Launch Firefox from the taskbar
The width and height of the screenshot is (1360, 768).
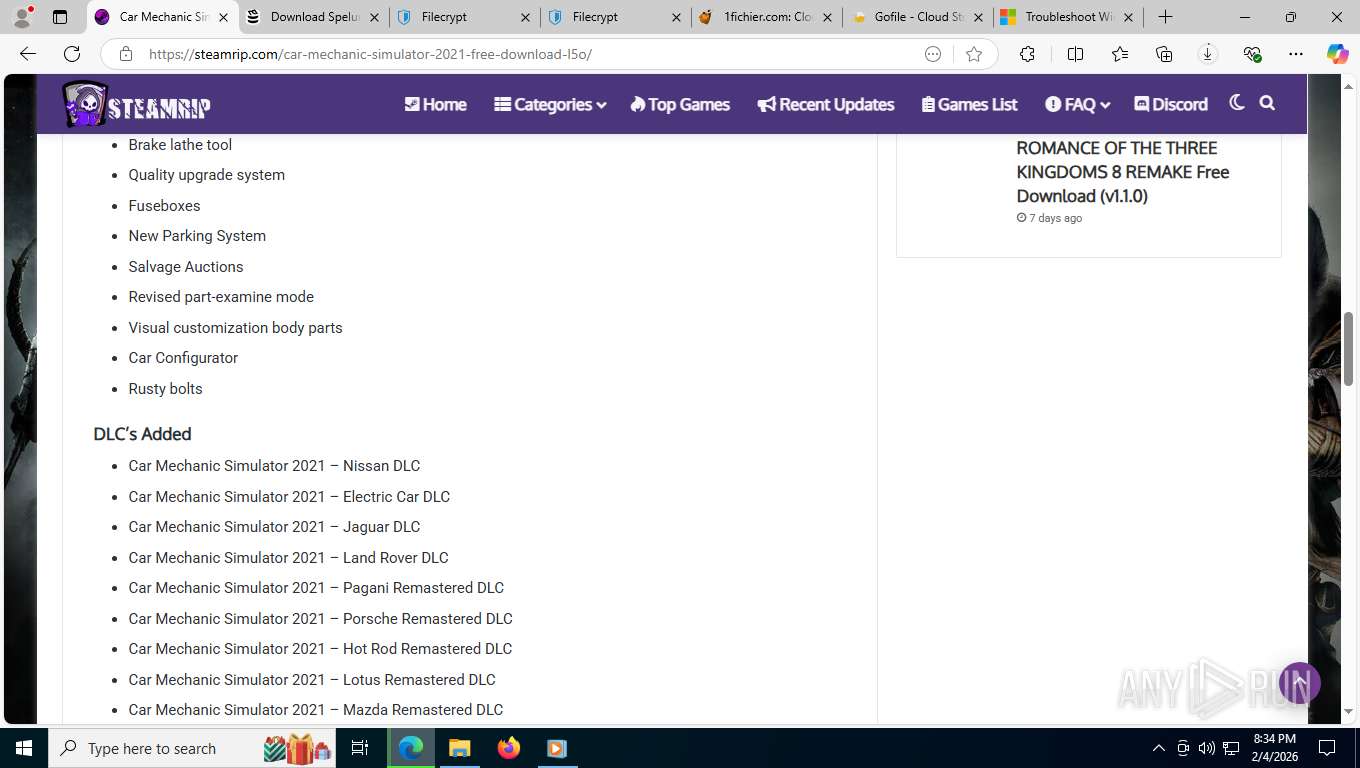point(509,748)
